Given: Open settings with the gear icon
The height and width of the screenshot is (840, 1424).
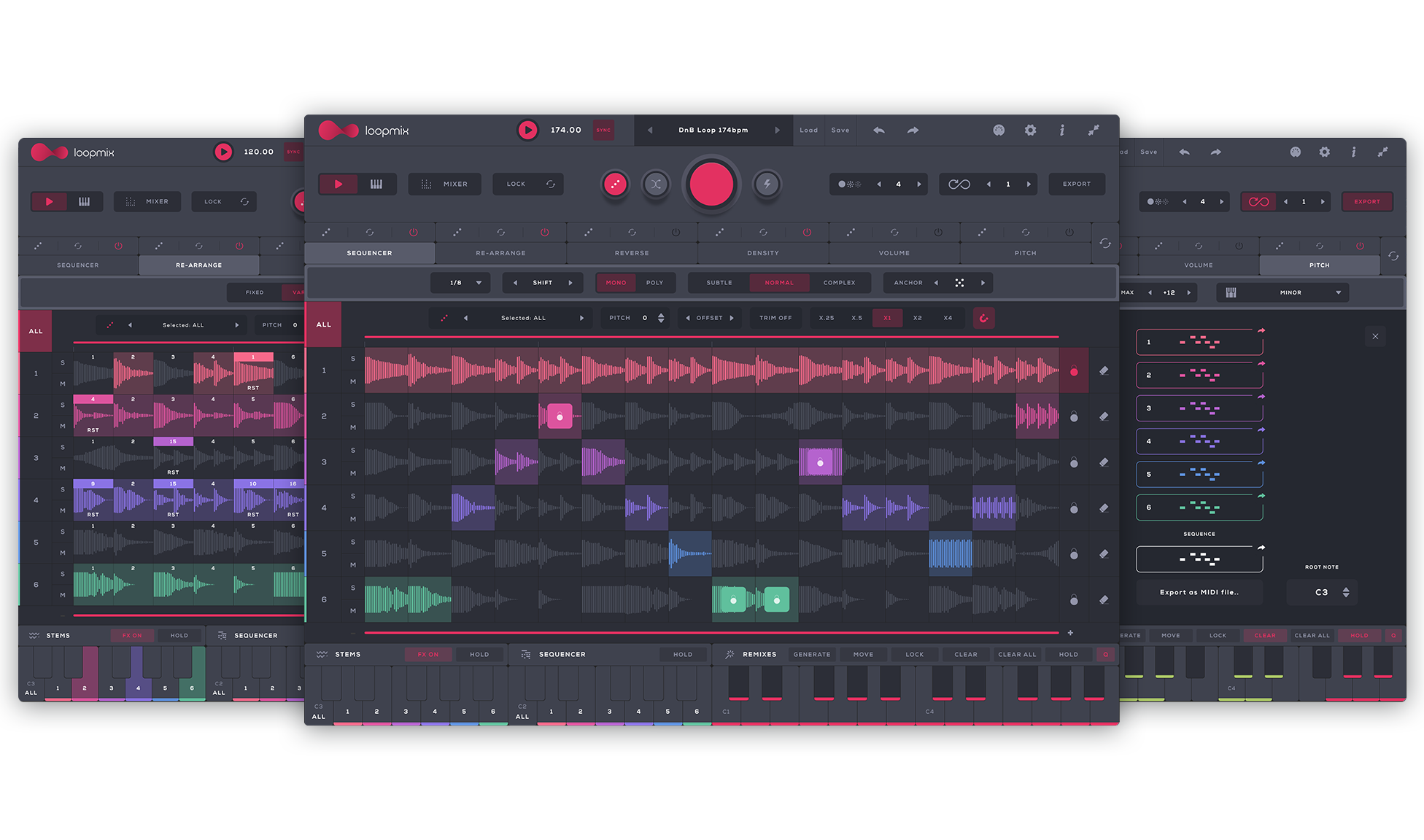Looking at the screenshot, I should pos(1030,130).
